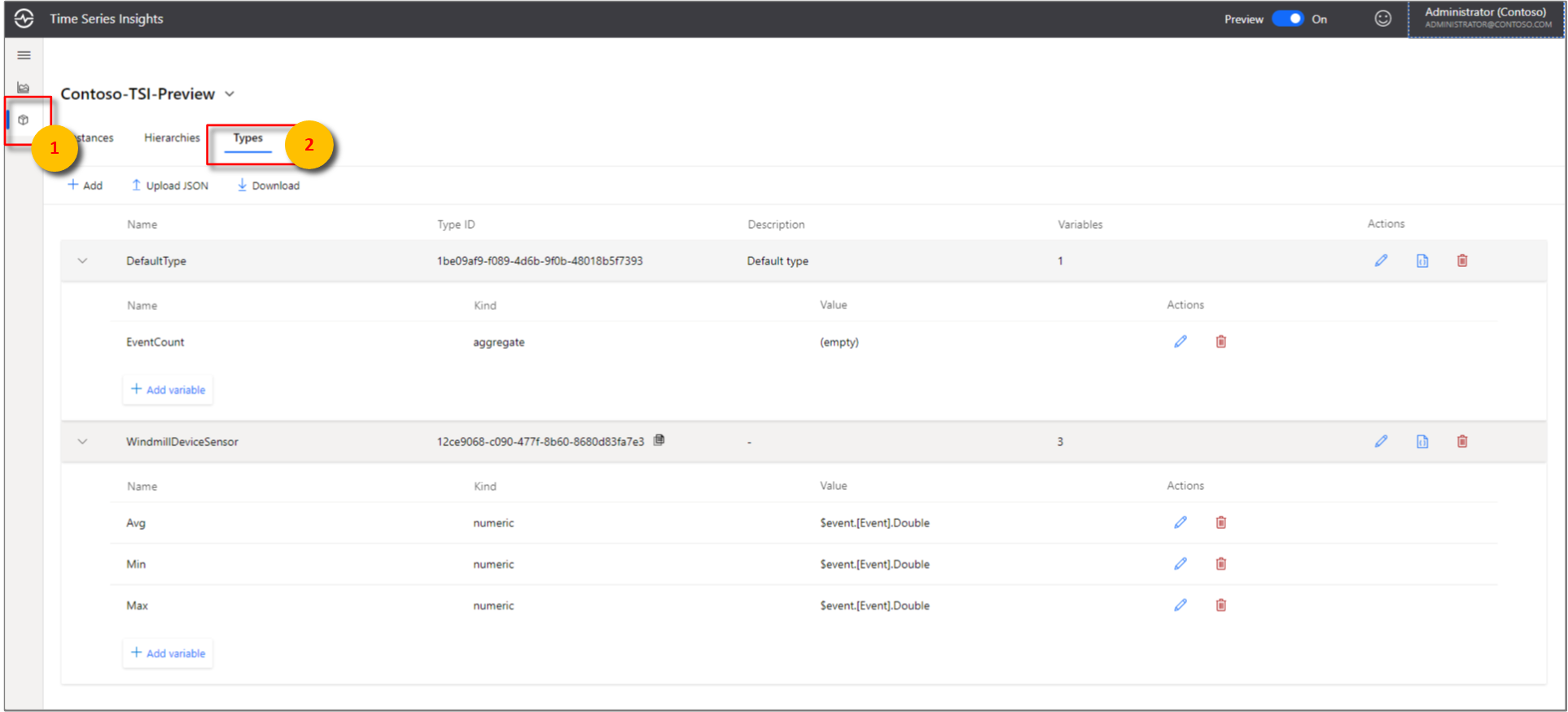Image resolution: width=1568 pixels, height=712 pixels.
Task: Open the Analyze chart view icon
Action: (24, 87)
